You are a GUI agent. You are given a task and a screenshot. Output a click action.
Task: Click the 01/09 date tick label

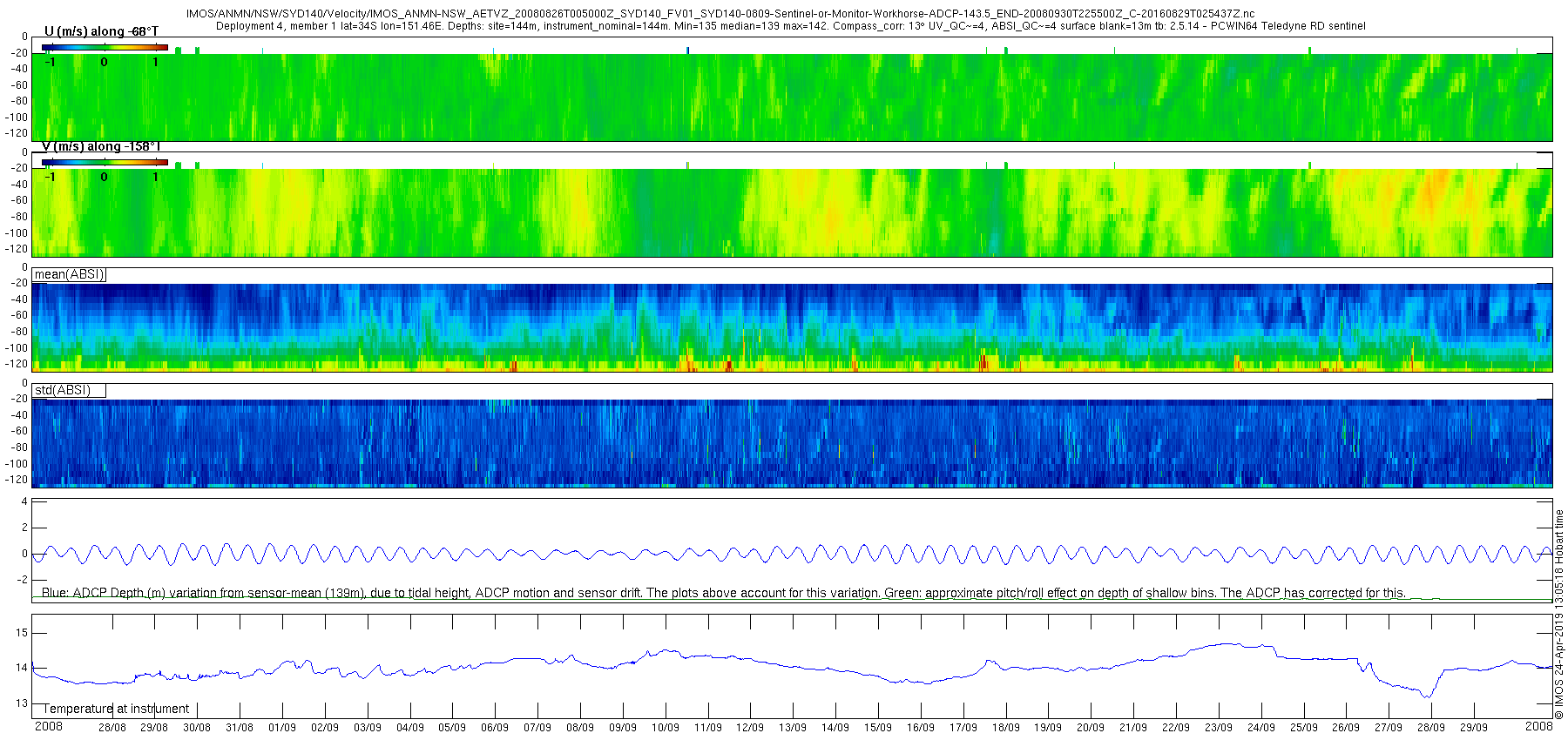(x=282, y=728)
